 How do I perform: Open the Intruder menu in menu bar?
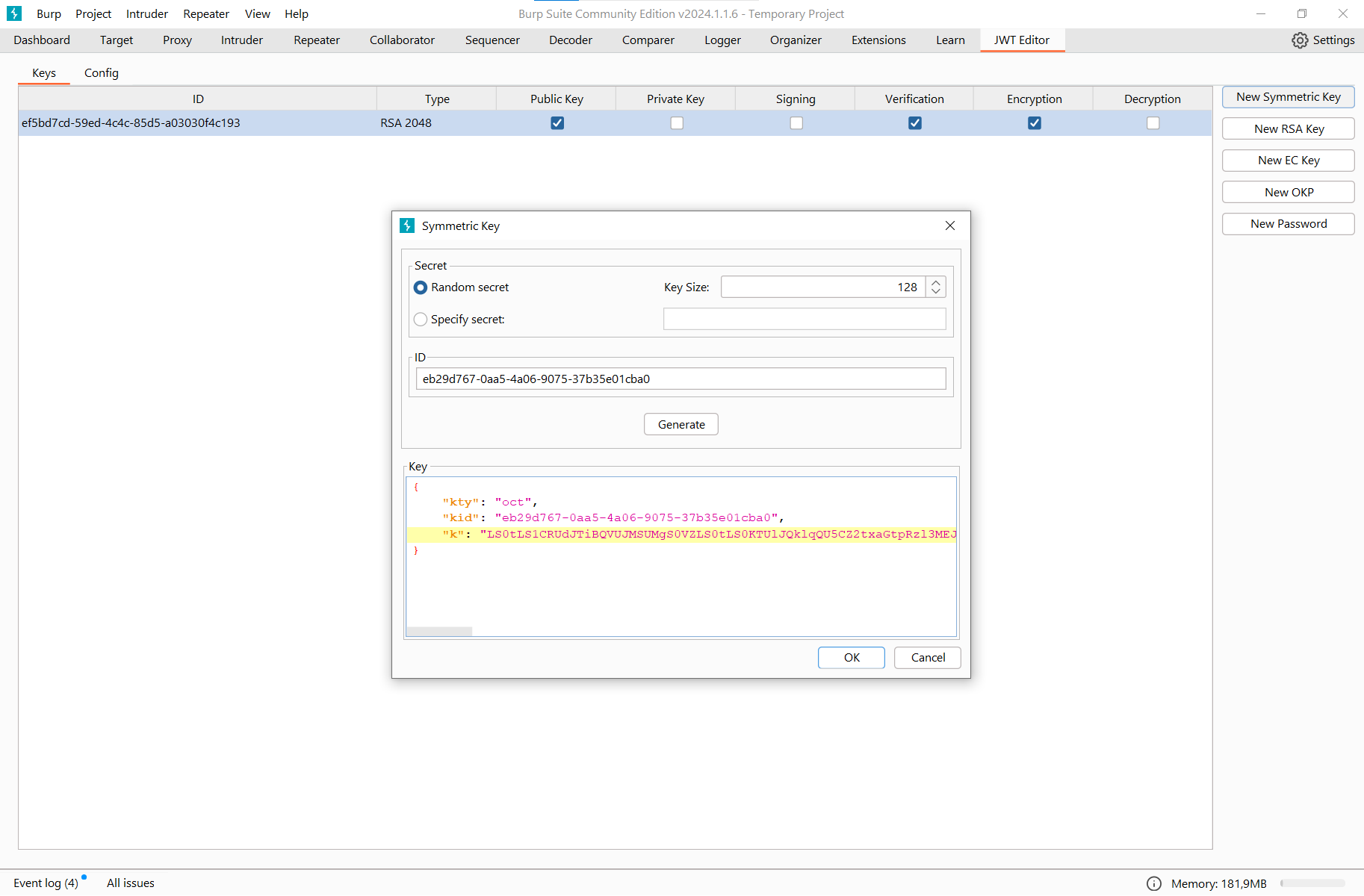pos(147,14)
